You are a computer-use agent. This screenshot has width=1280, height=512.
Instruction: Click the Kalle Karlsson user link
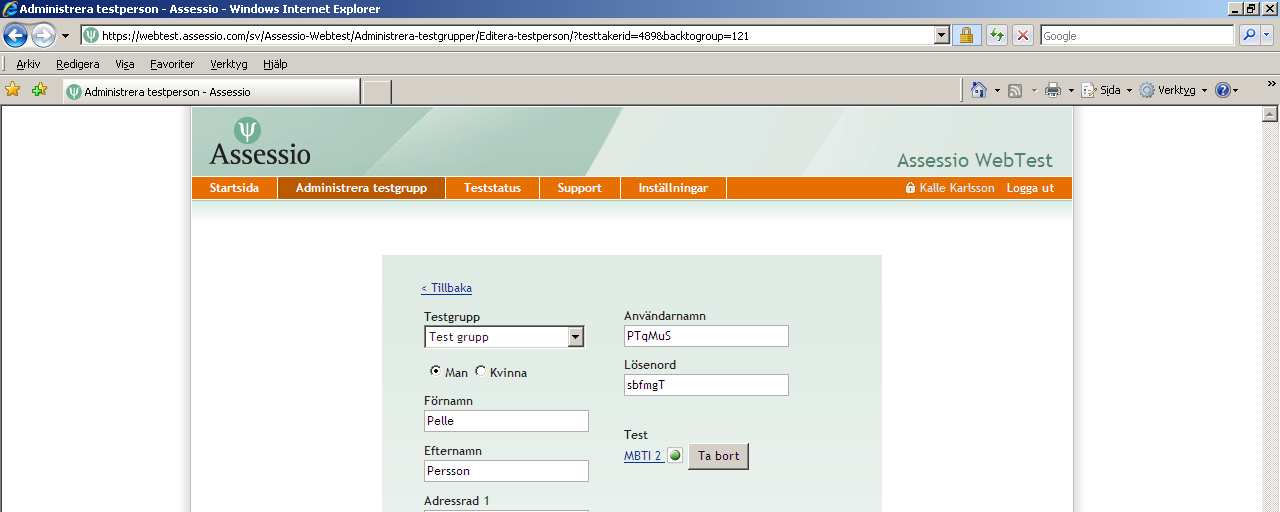tap(957, 188)
